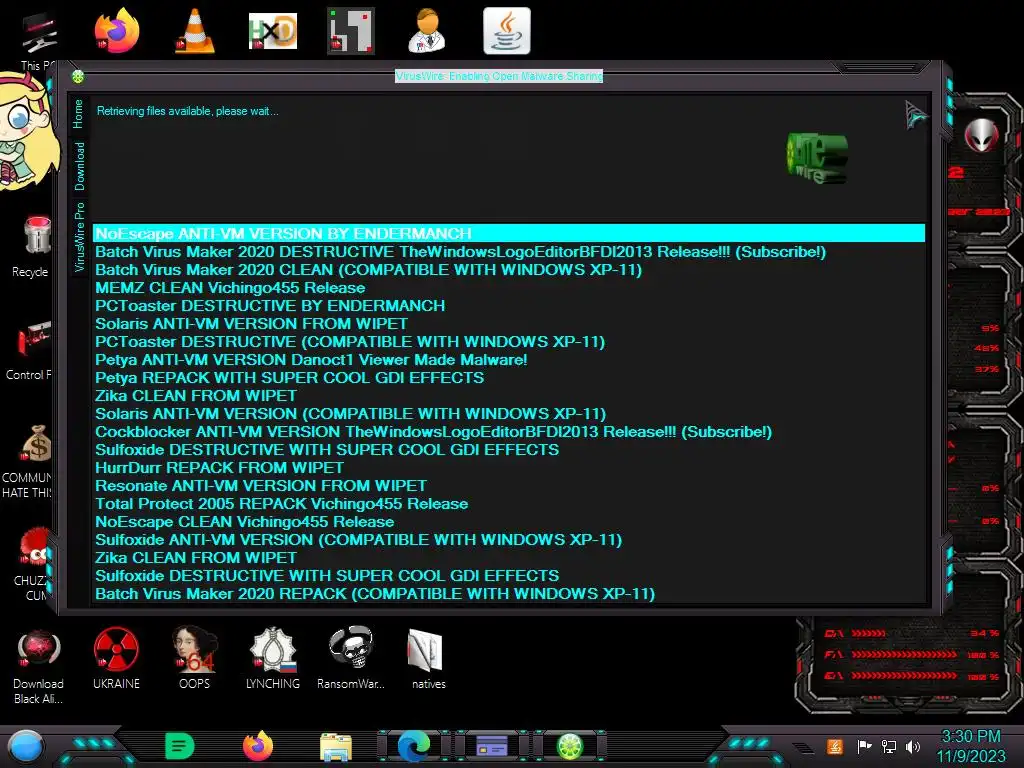The height and width of the screenshot is (768, 1024).
Task: Click the VirusWire lime window icon
Action: [x=78, y=77]
